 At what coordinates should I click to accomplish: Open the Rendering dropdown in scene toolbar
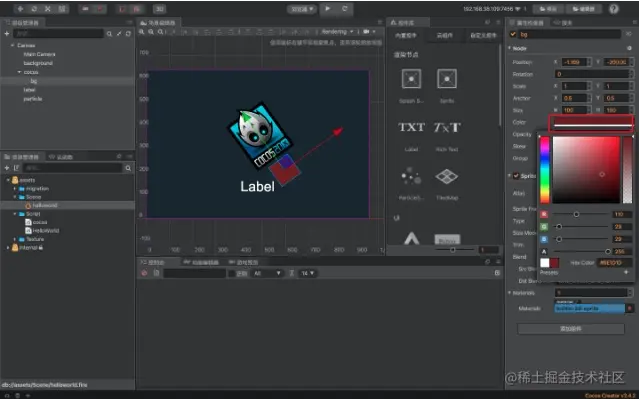[x=337, y=32]
